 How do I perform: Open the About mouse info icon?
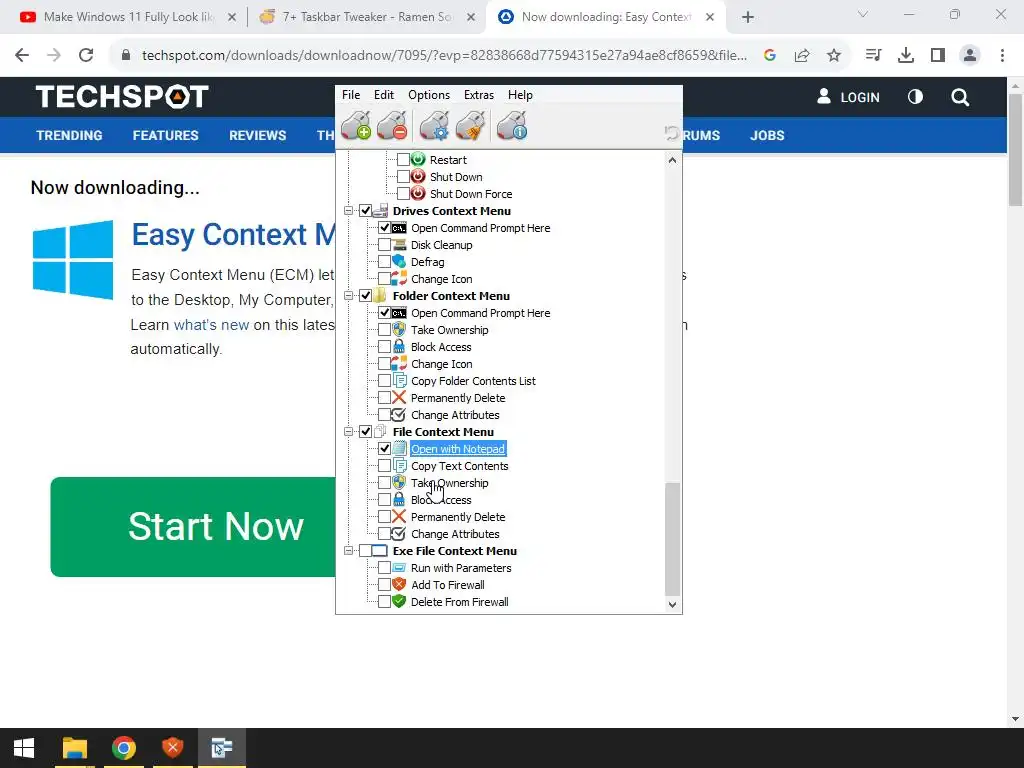[x=512, y=125]
